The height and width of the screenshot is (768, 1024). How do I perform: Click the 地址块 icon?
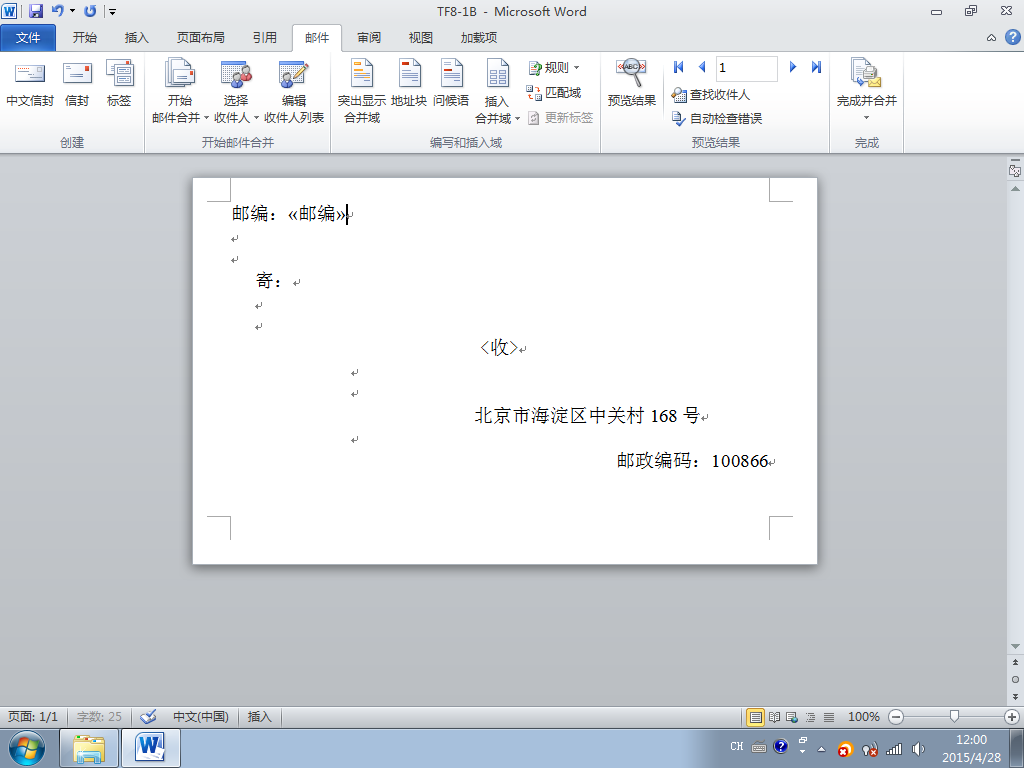[409, 83]
